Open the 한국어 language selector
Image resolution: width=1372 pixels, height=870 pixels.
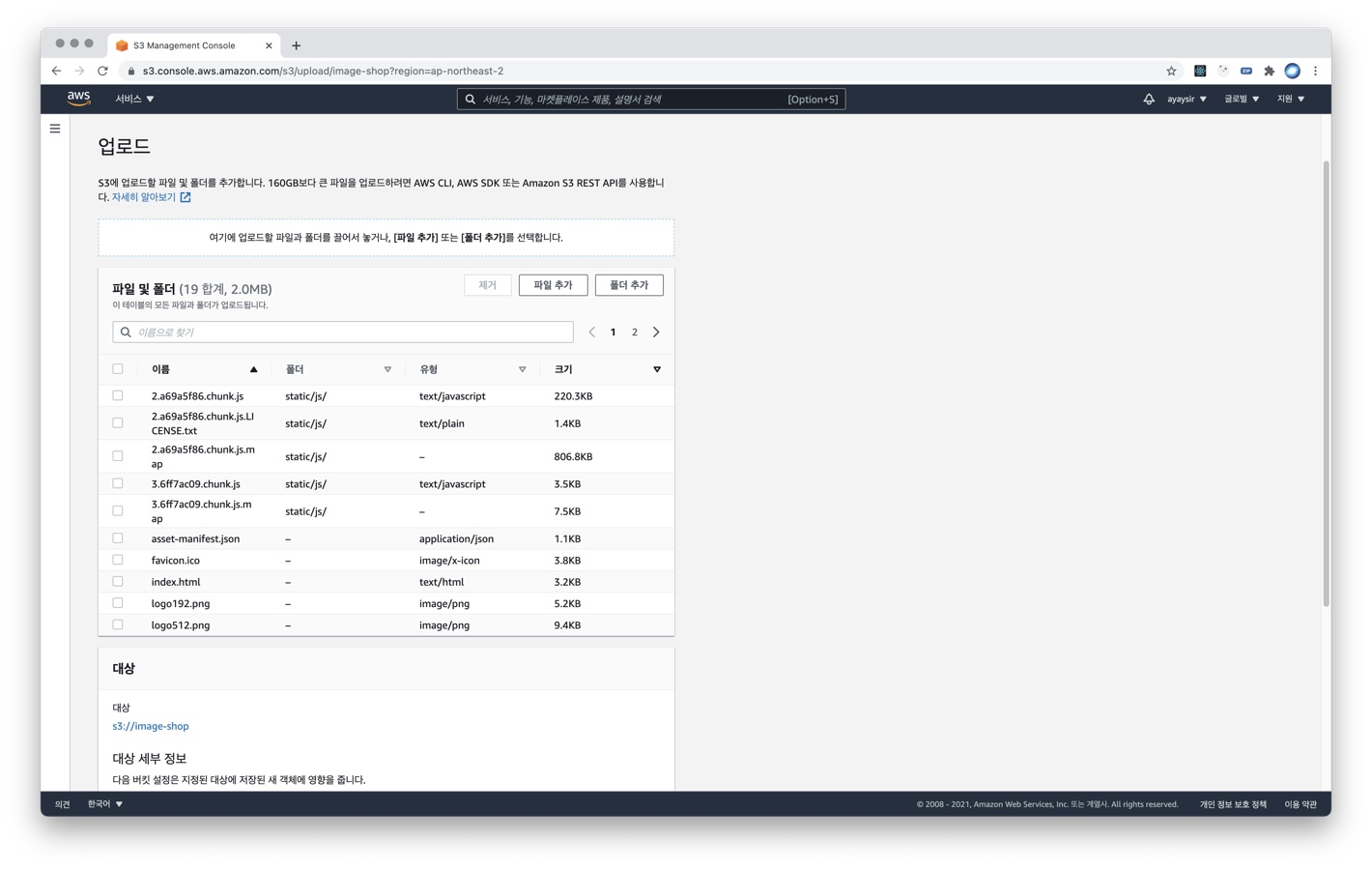click(x=104, y=804)
